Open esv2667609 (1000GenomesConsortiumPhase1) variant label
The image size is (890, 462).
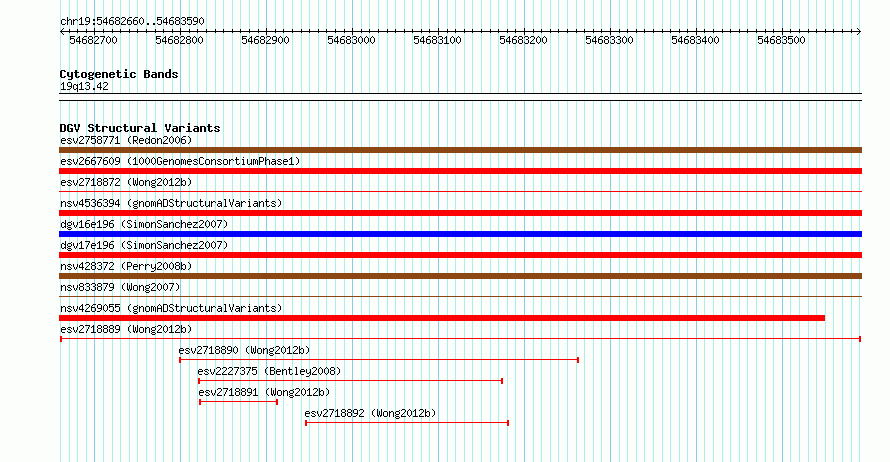point(180,161)
